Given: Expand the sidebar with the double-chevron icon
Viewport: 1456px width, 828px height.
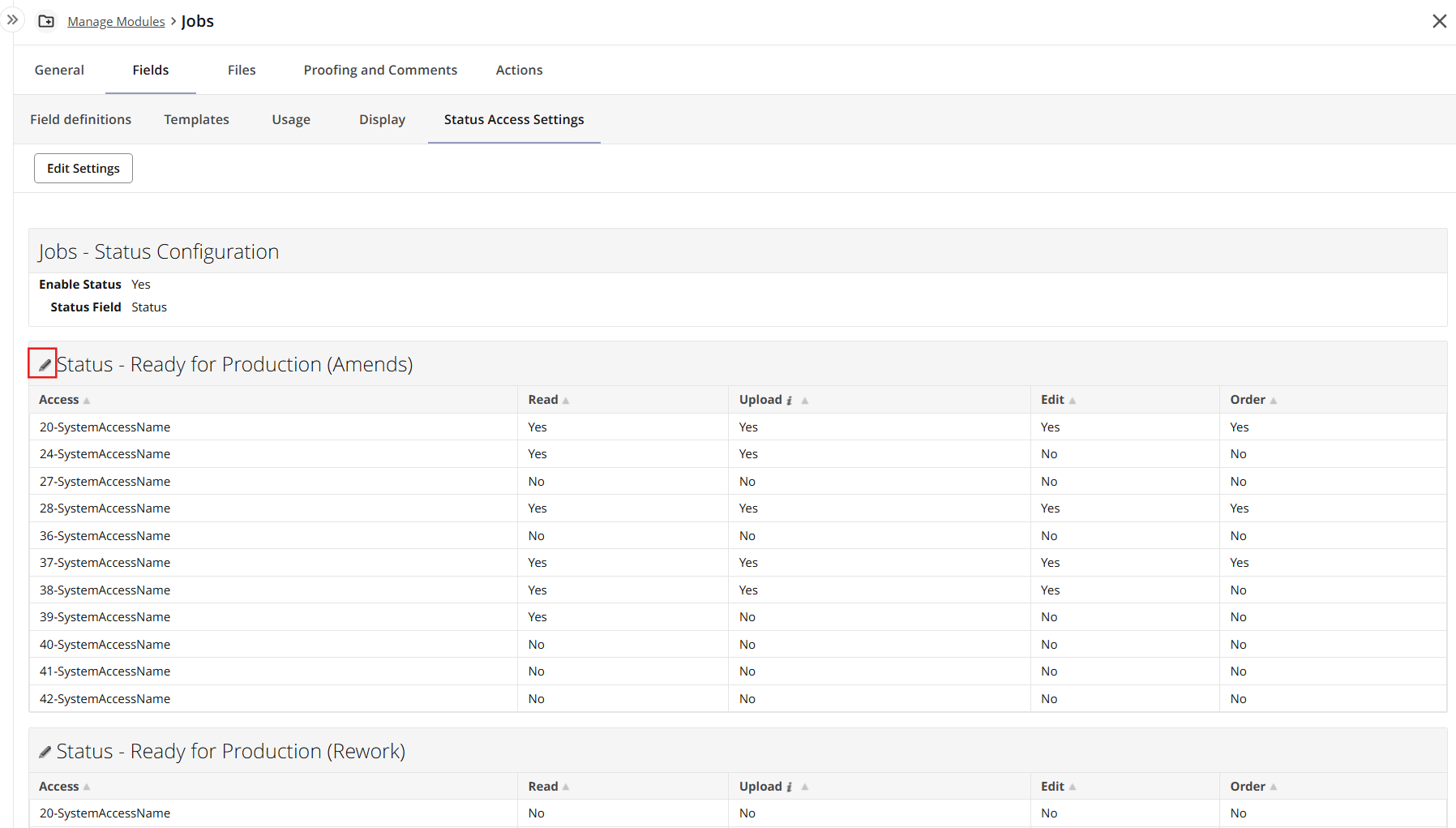Looking at the screenshot, I should tap(12, 19).
